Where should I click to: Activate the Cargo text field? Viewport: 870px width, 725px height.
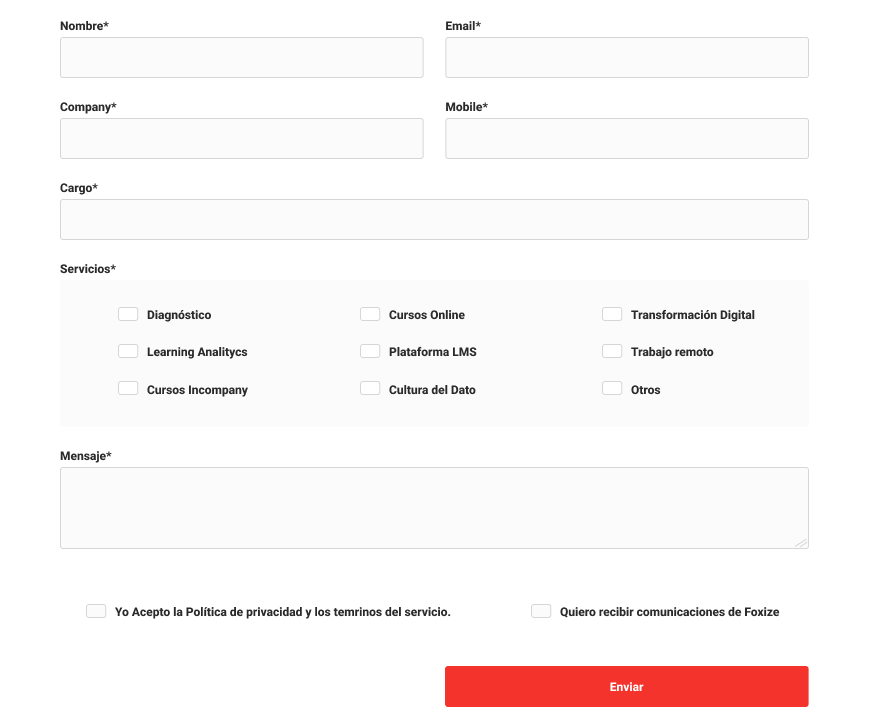434,220
